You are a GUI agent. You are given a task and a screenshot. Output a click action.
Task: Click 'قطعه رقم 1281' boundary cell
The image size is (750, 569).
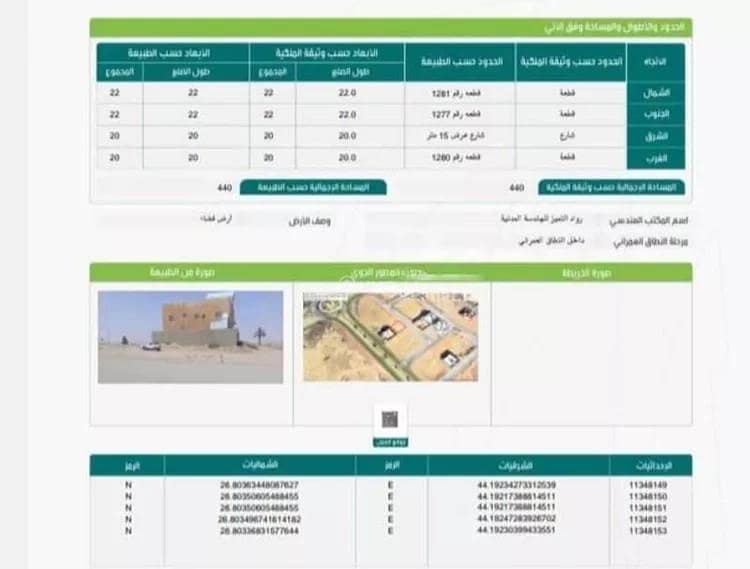pos(459,93)
